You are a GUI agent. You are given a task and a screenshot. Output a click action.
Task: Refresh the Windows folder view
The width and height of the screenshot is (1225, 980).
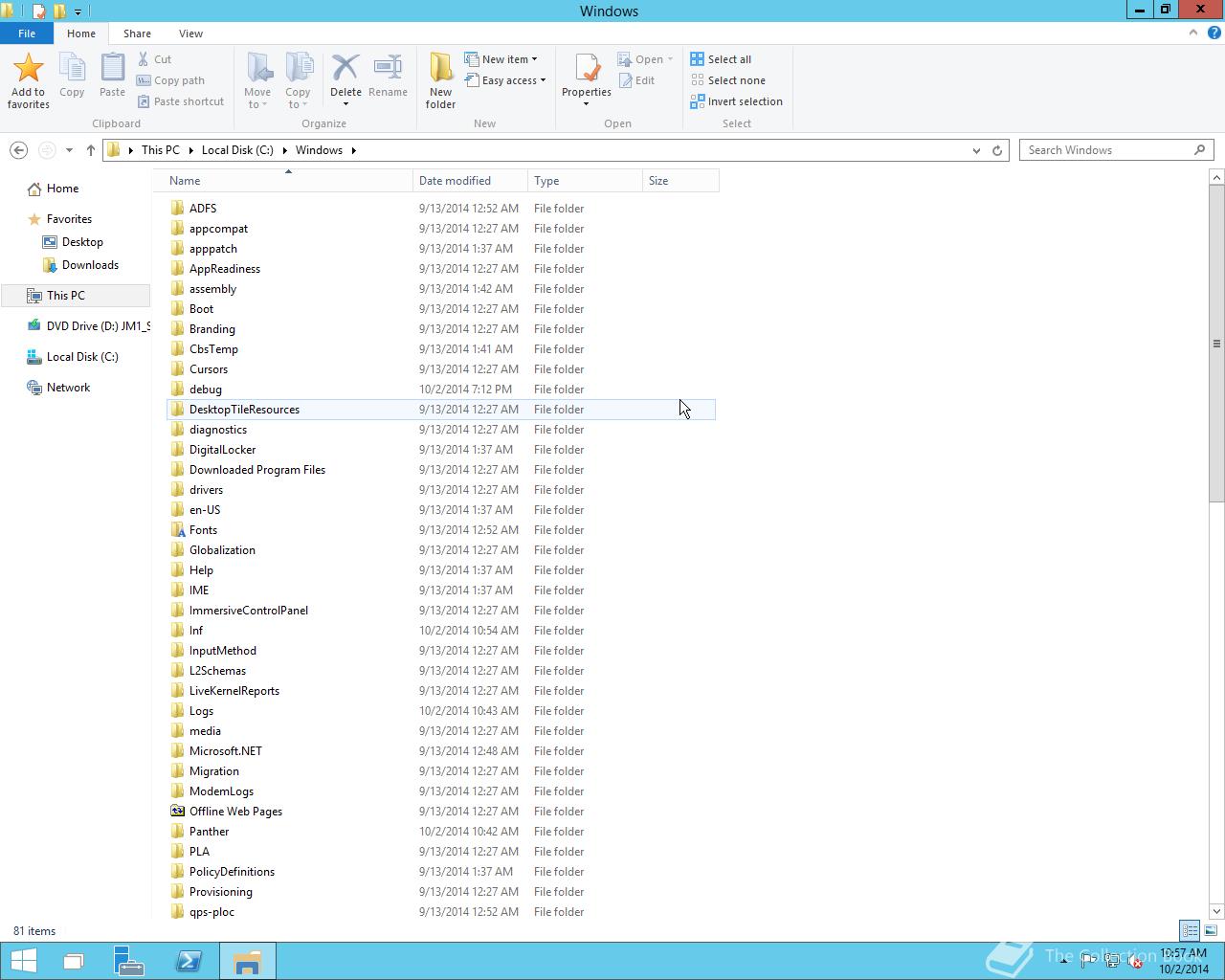click(x=997, y=150)
